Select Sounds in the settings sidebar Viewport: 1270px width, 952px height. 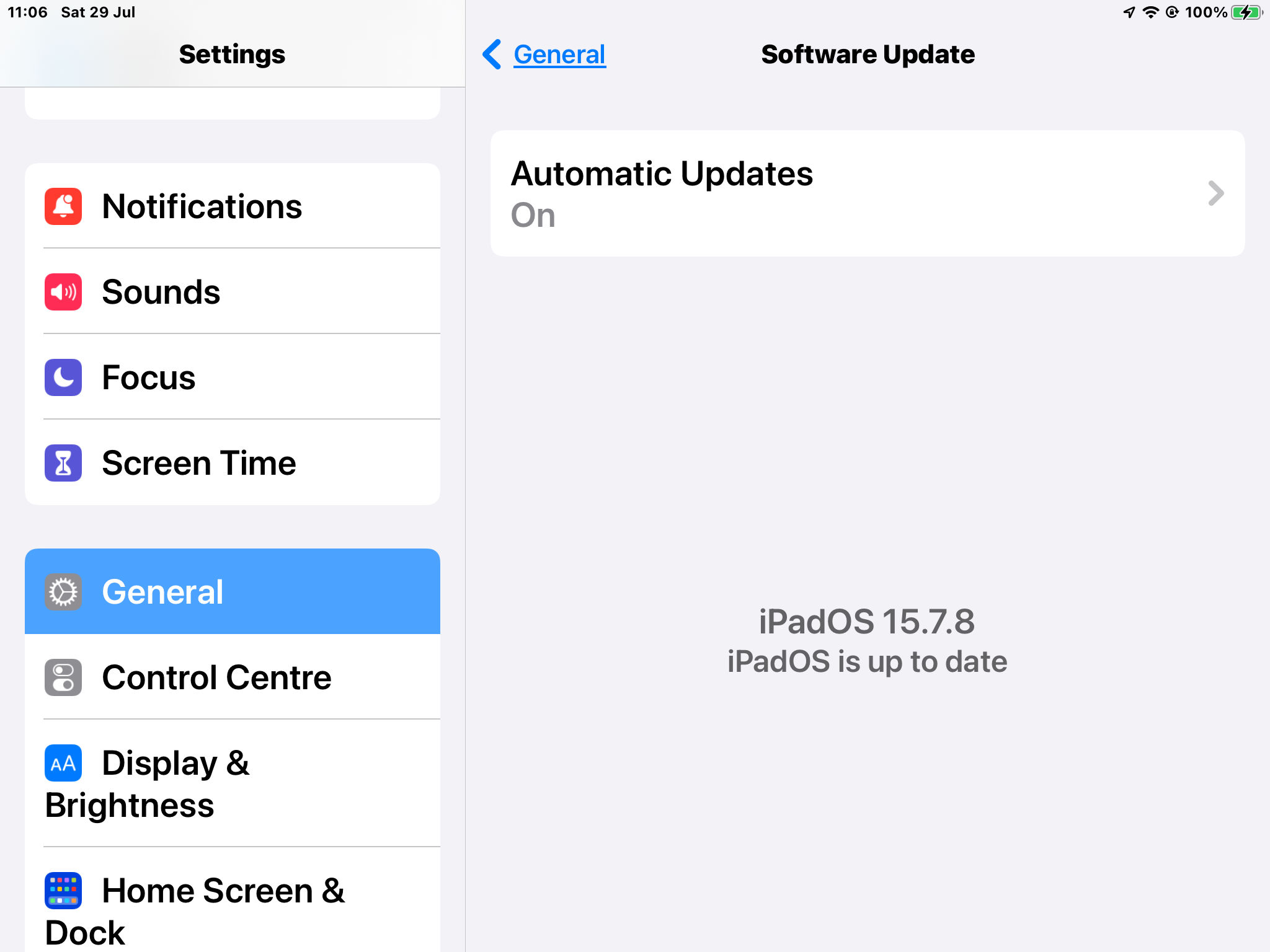click(233, 292)
